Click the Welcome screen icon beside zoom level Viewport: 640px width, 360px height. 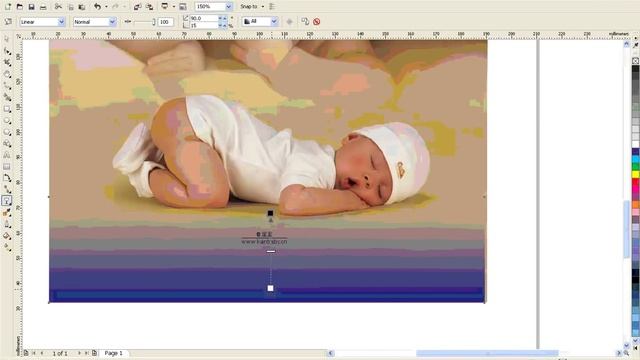click(x=183, y=7)
